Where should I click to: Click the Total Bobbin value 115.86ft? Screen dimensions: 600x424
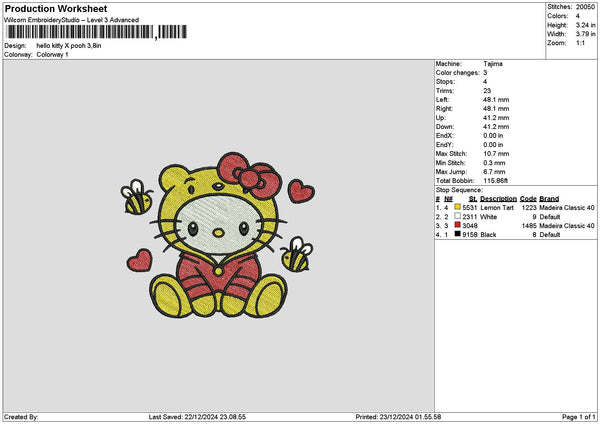[x=496, y=181]
